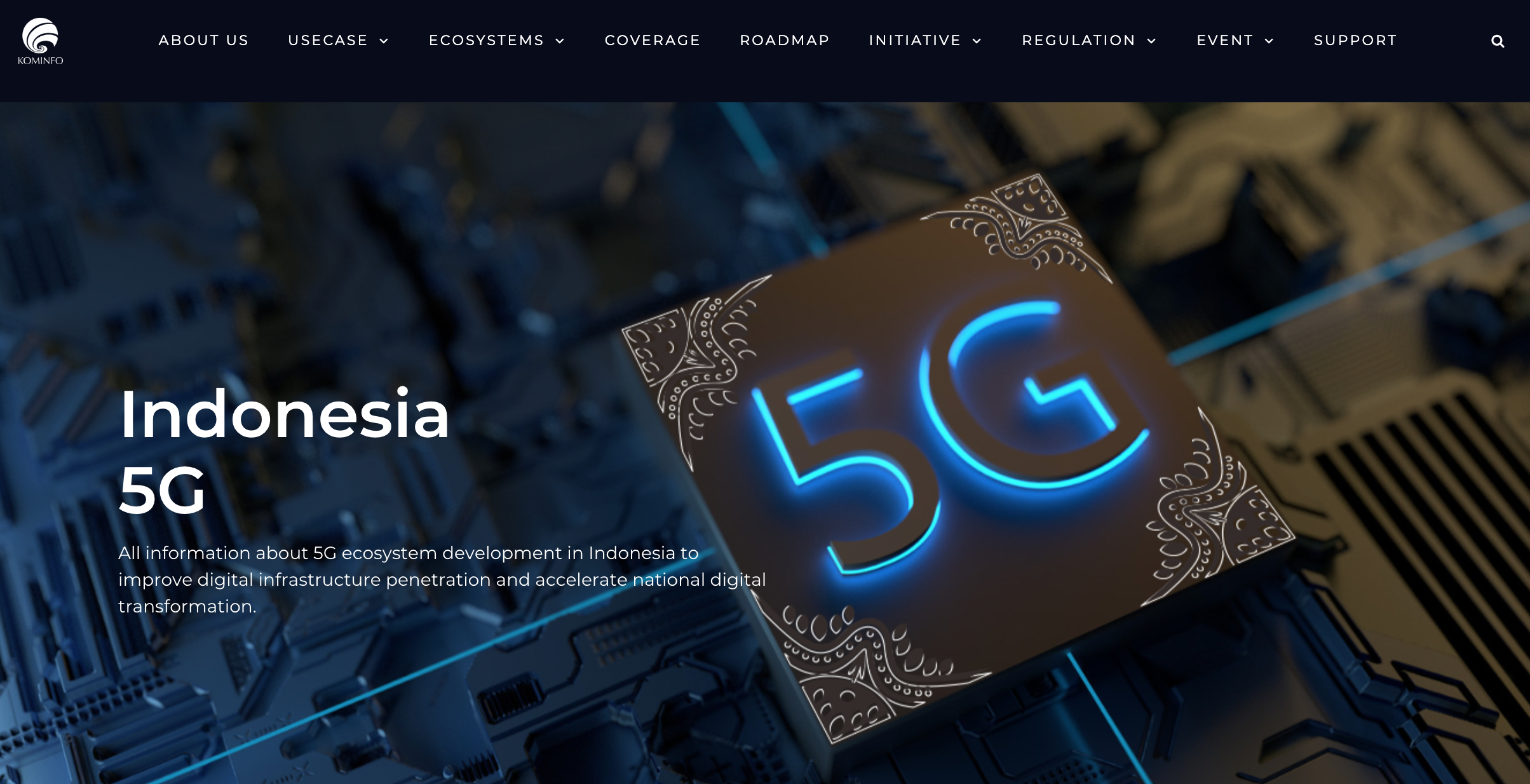Select the Usecase menu label
The width and height of the screenshot is (1530, 784).
[328, 40]
